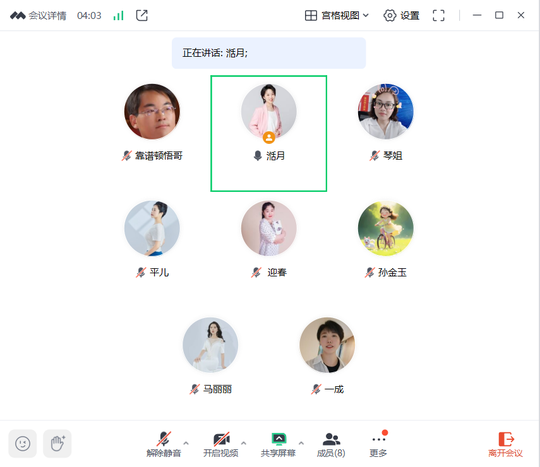This screenshot has height=467, width=540.
Task: Expand share options arrow beside 共享屏幕
Action: click(x=301, y=443)
